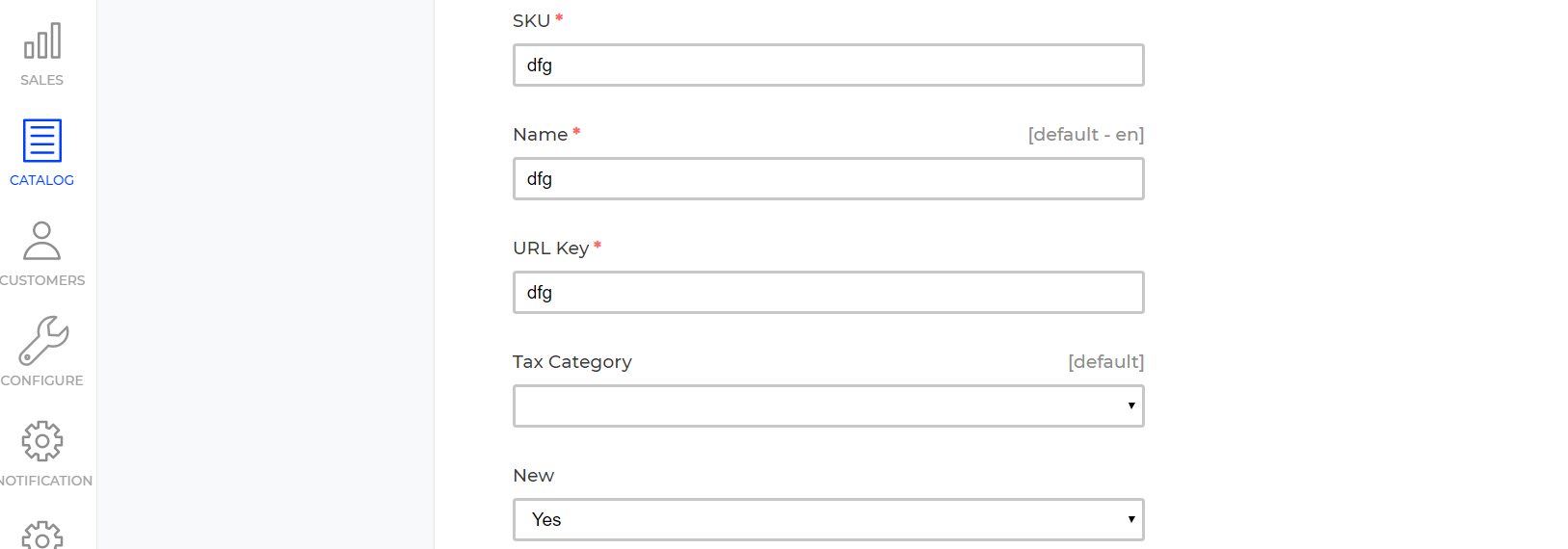
Task: Focus the SKU input field
Action: pyautogui.click(x=829, y=65)
